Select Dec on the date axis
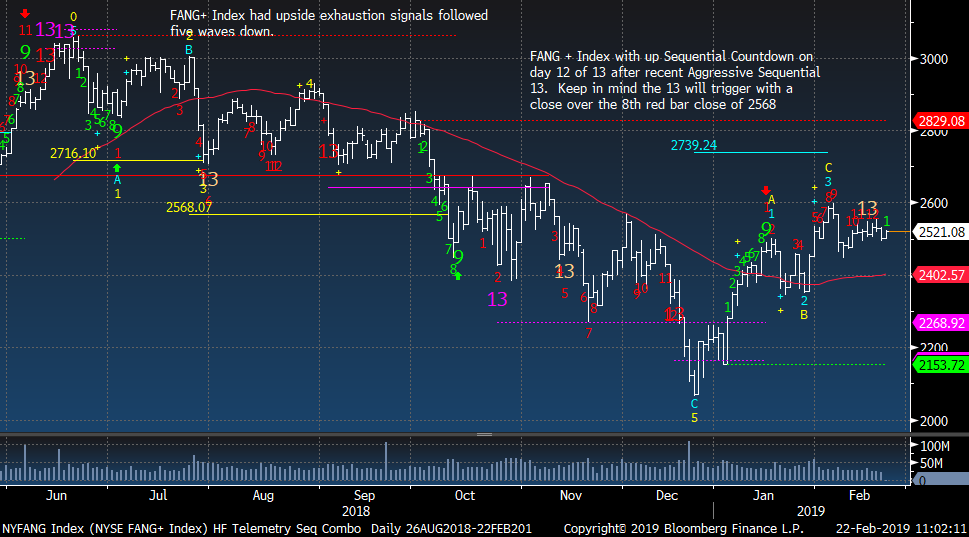The width and height of the screenshot is (969, 537). 667,496
